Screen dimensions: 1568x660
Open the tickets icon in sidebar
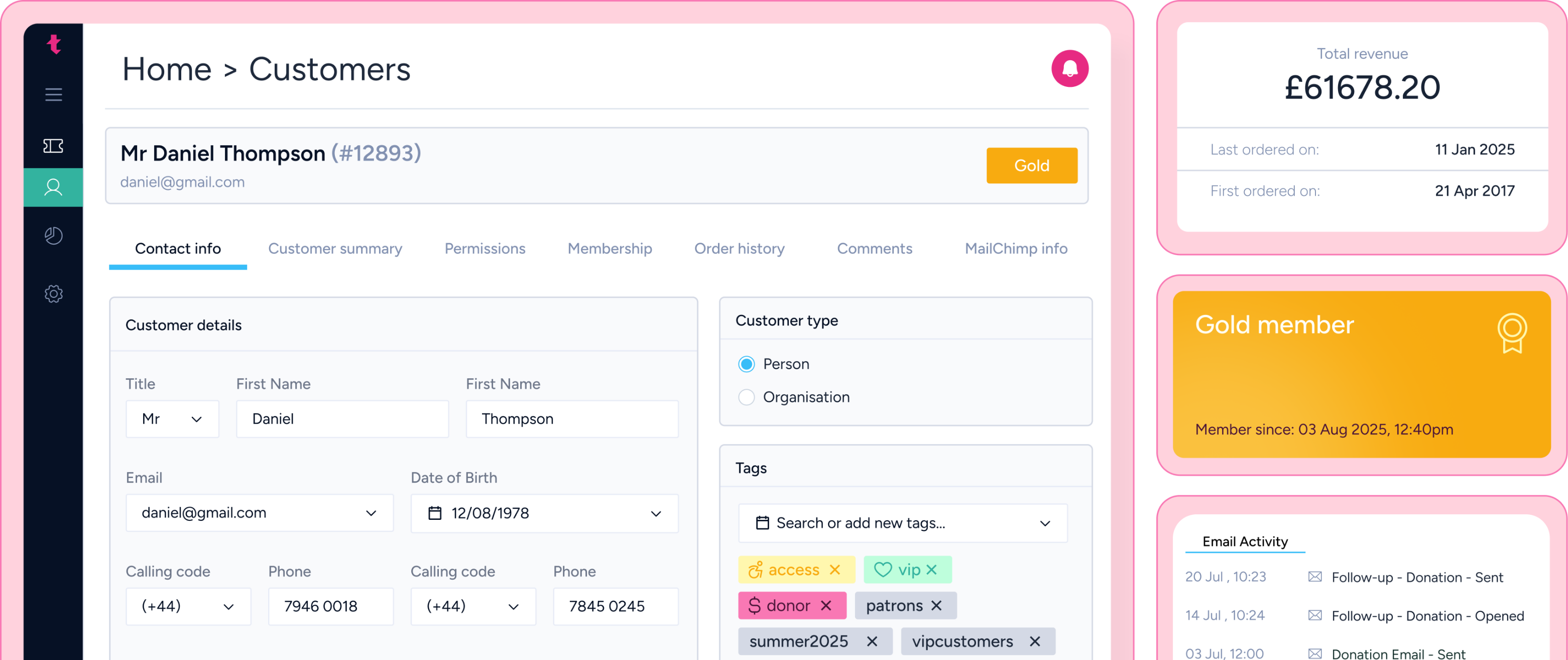tap(54, 146)
